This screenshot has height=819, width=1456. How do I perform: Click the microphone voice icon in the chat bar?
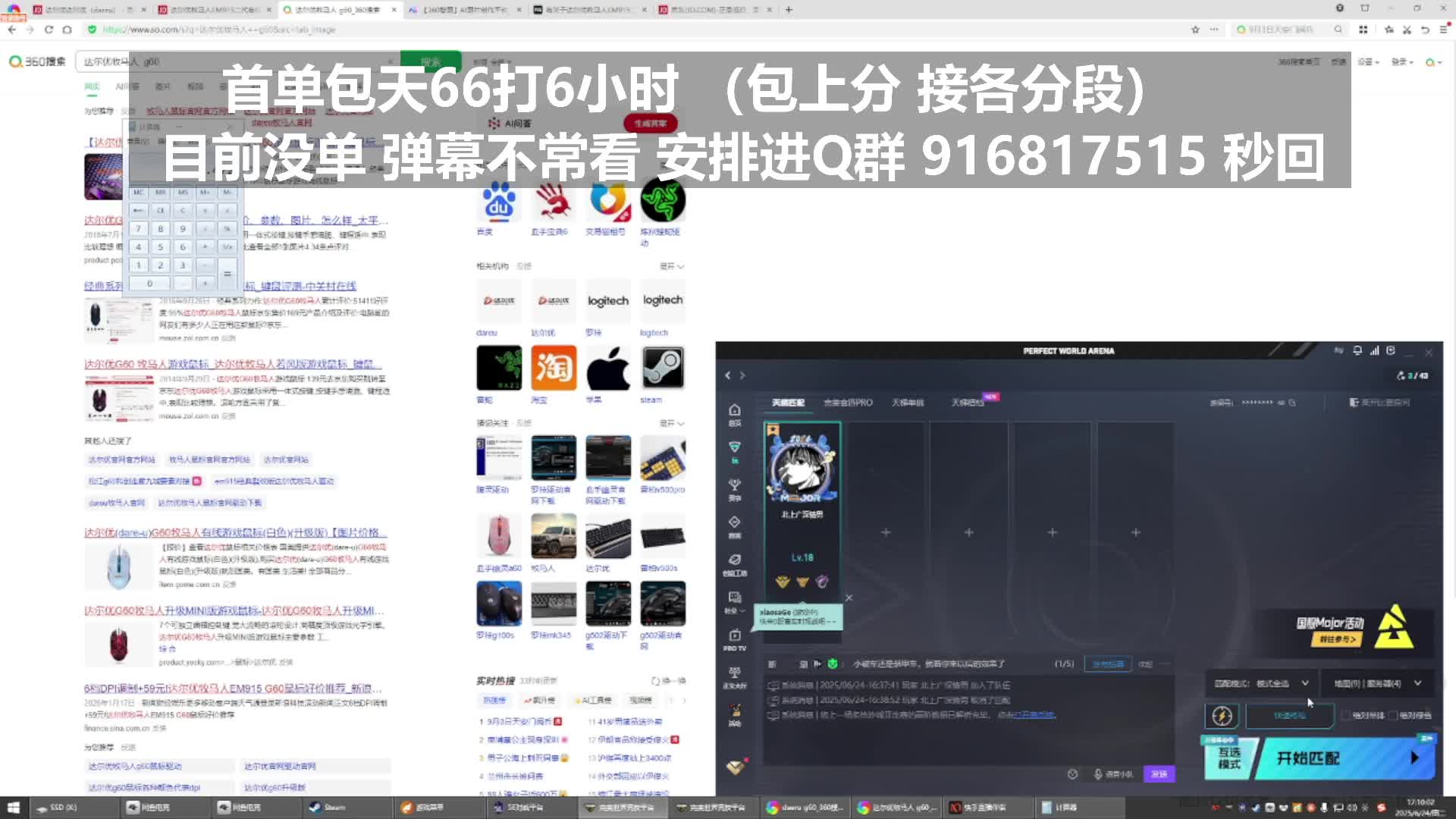[1098, 774]
